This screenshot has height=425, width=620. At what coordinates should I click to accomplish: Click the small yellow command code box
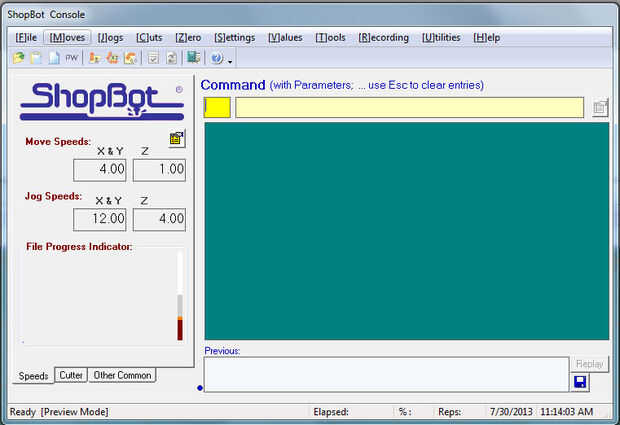(217, 108)
